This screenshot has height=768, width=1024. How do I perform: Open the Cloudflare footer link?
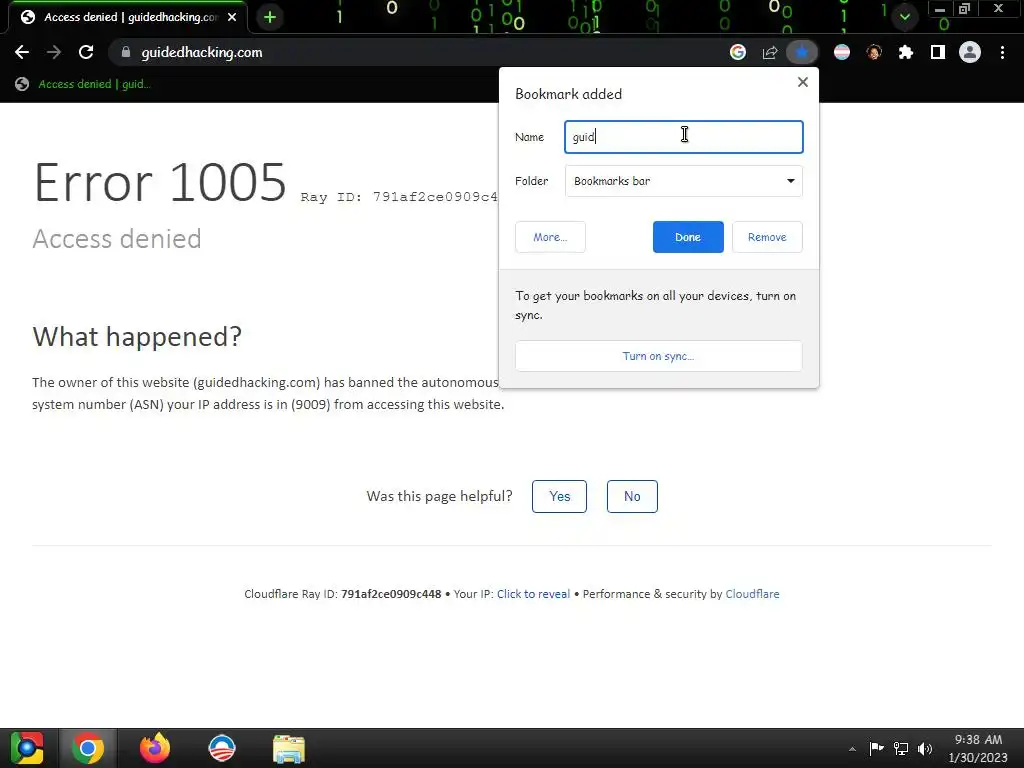point(752,594)
